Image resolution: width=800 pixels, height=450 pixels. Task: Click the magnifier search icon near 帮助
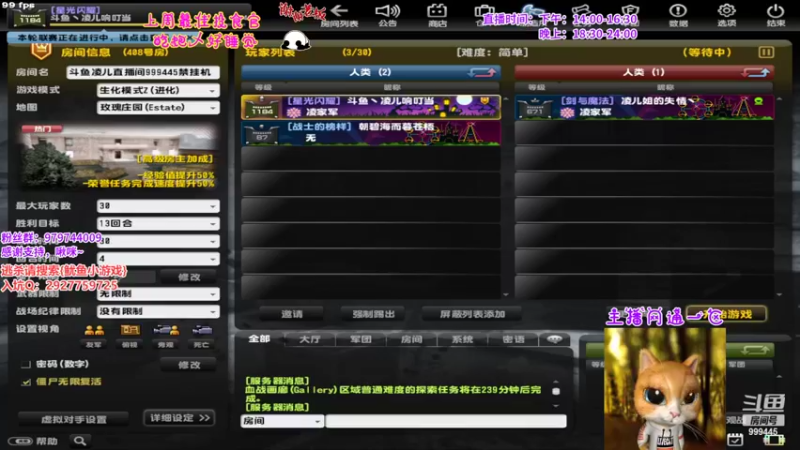pos(80,441)
